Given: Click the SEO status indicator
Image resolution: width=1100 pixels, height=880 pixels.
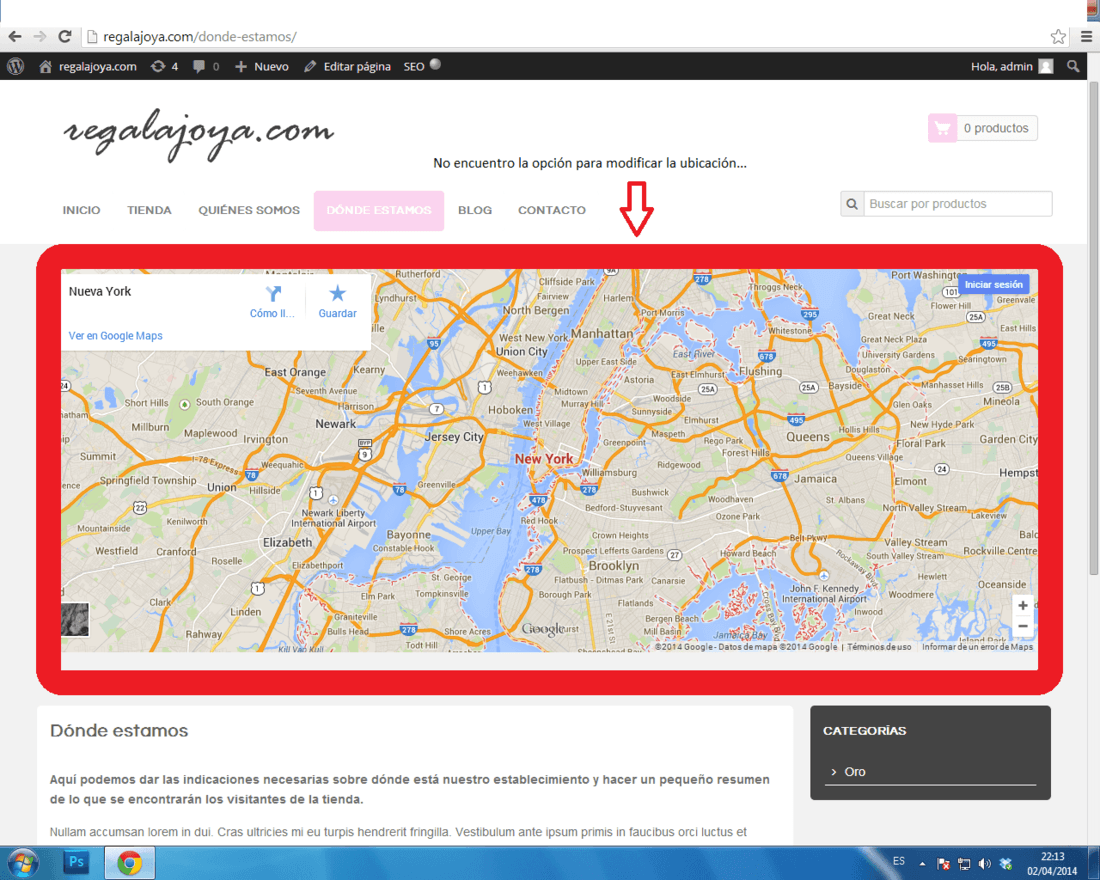Looking at the screenshot, I should point(435,65).
